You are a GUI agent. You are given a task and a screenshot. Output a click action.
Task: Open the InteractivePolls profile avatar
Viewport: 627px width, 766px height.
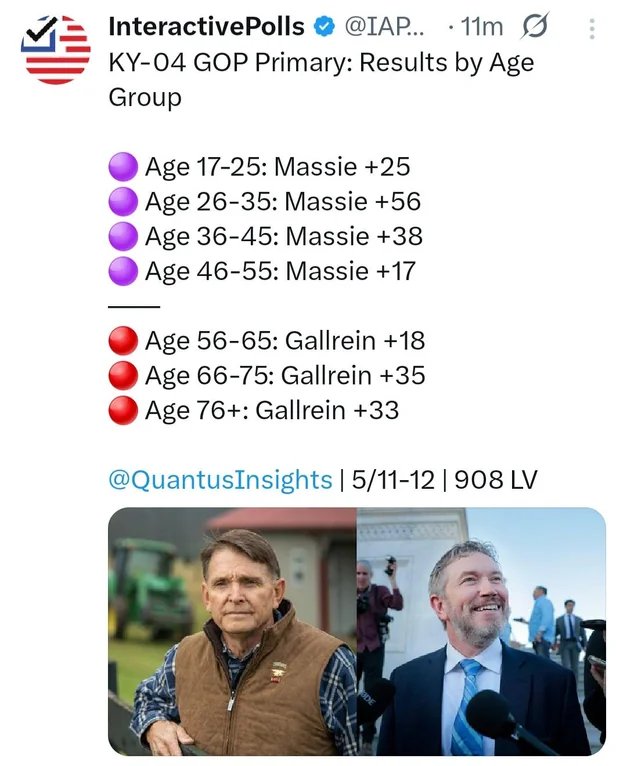55,49
